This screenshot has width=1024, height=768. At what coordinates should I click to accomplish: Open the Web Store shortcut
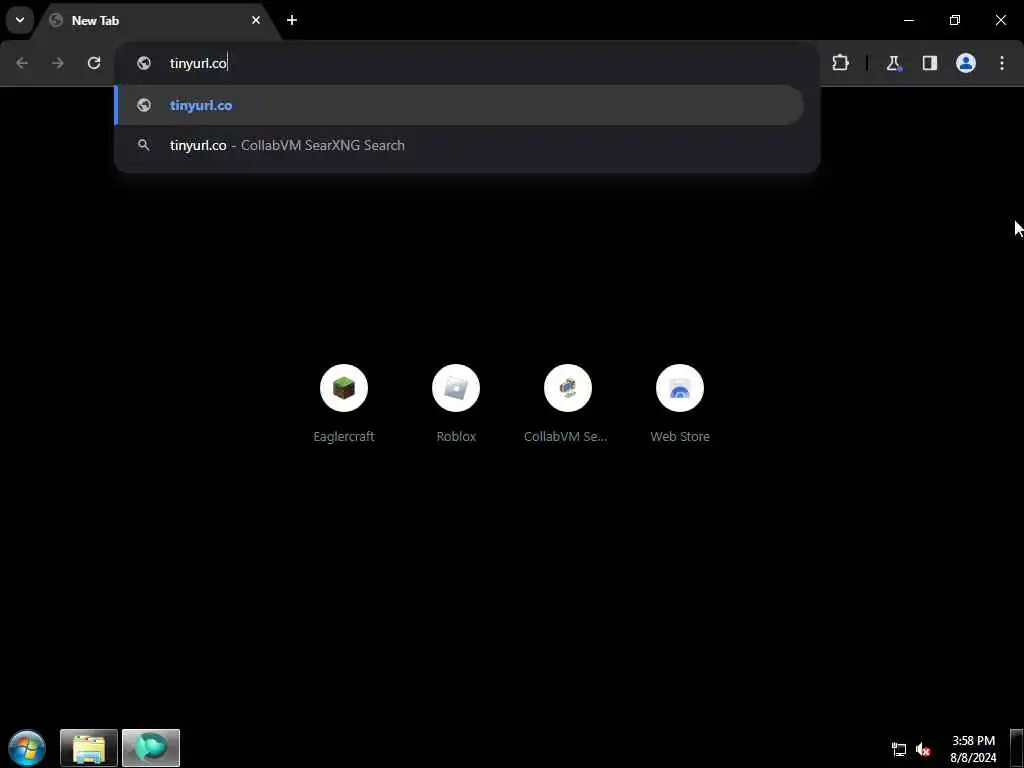680,404
